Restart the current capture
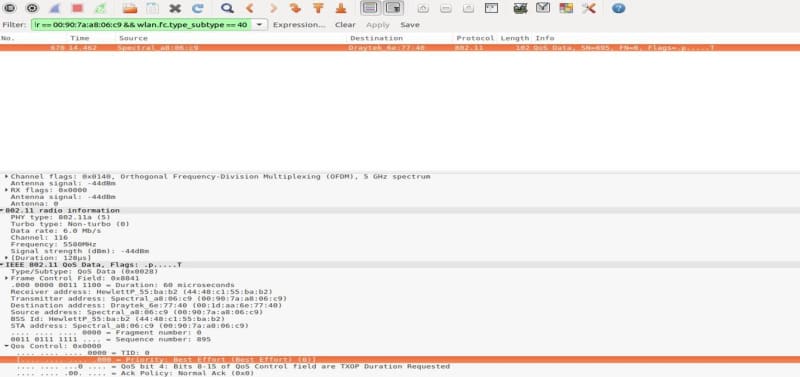Viewport: 800px width, 377px height. click(101, 8)
